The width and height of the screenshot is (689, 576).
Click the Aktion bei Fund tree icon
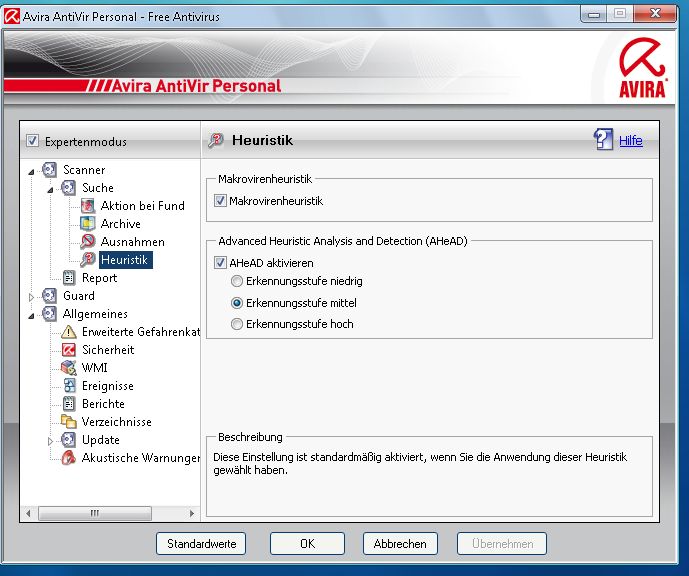88,206
